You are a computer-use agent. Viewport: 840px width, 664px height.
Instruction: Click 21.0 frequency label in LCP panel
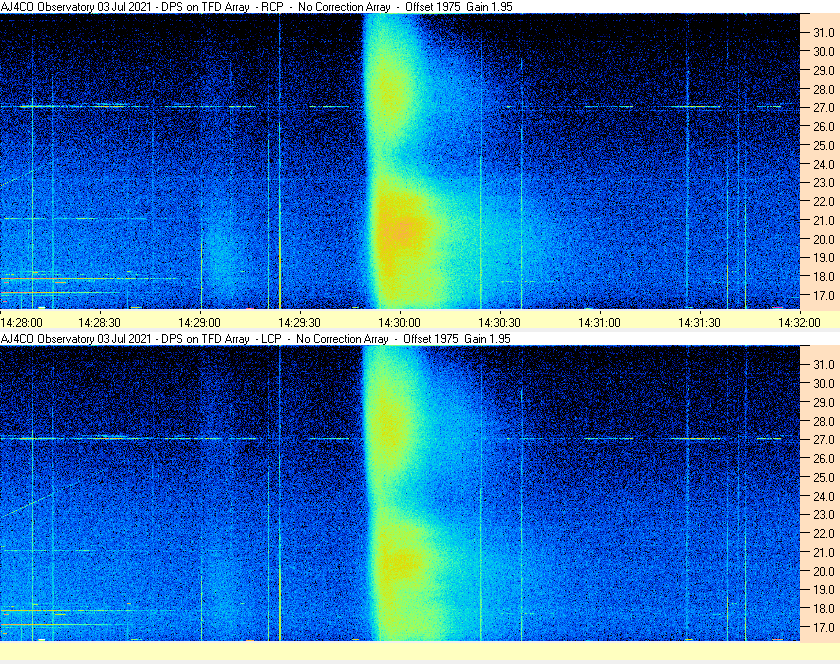pyautogui.click(x=824, y=552)
